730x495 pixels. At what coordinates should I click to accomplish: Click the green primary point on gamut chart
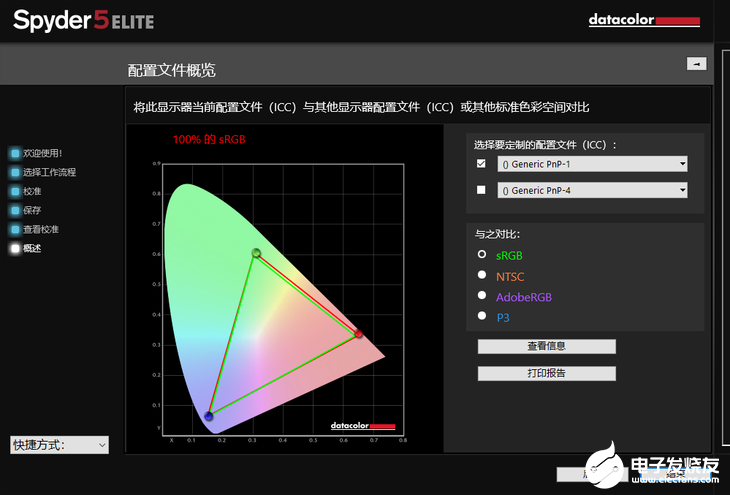pos(256,253)
